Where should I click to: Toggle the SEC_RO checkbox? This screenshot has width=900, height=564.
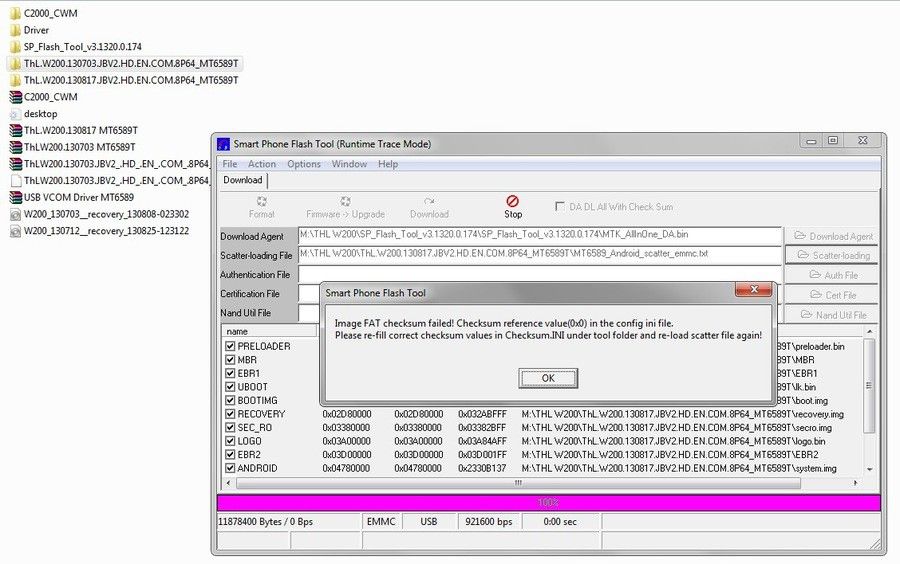[x=230, y=427]
